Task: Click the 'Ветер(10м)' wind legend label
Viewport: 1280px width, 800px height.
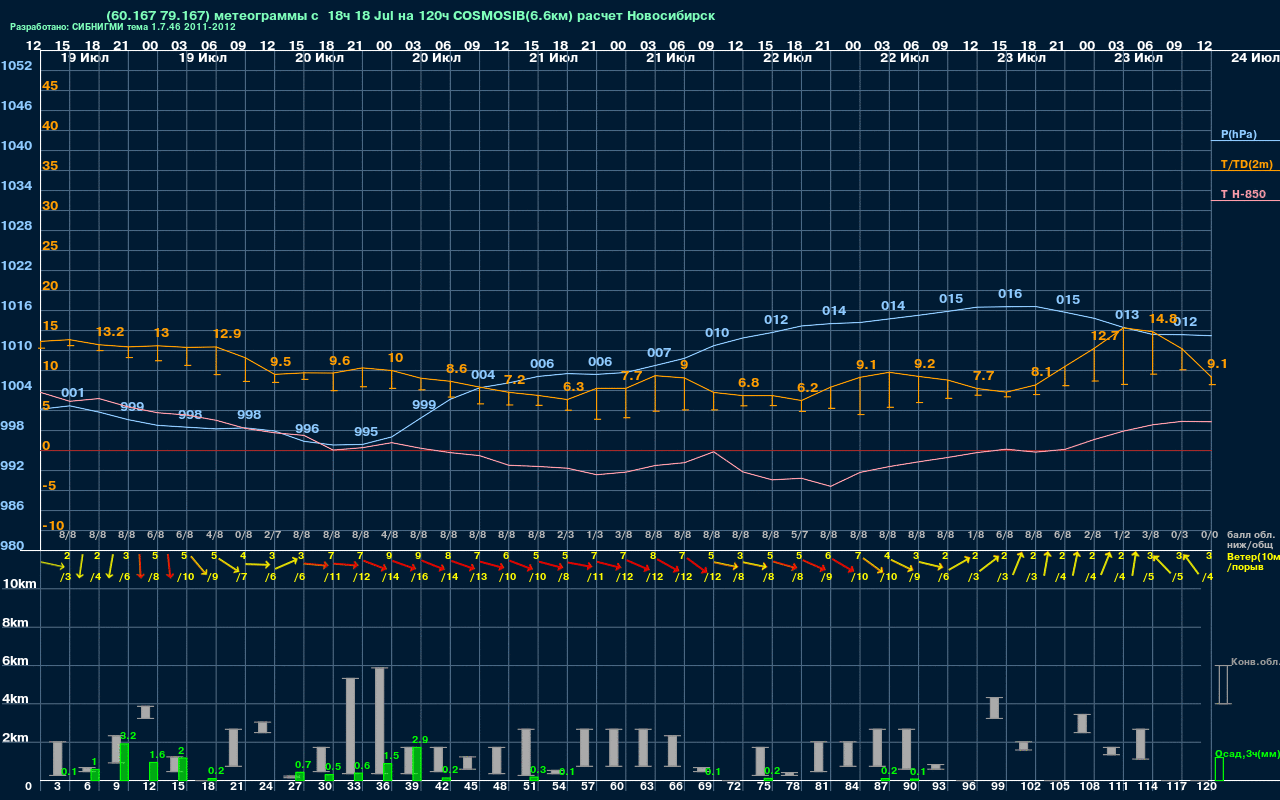Action: click(x=1253, y=556)
